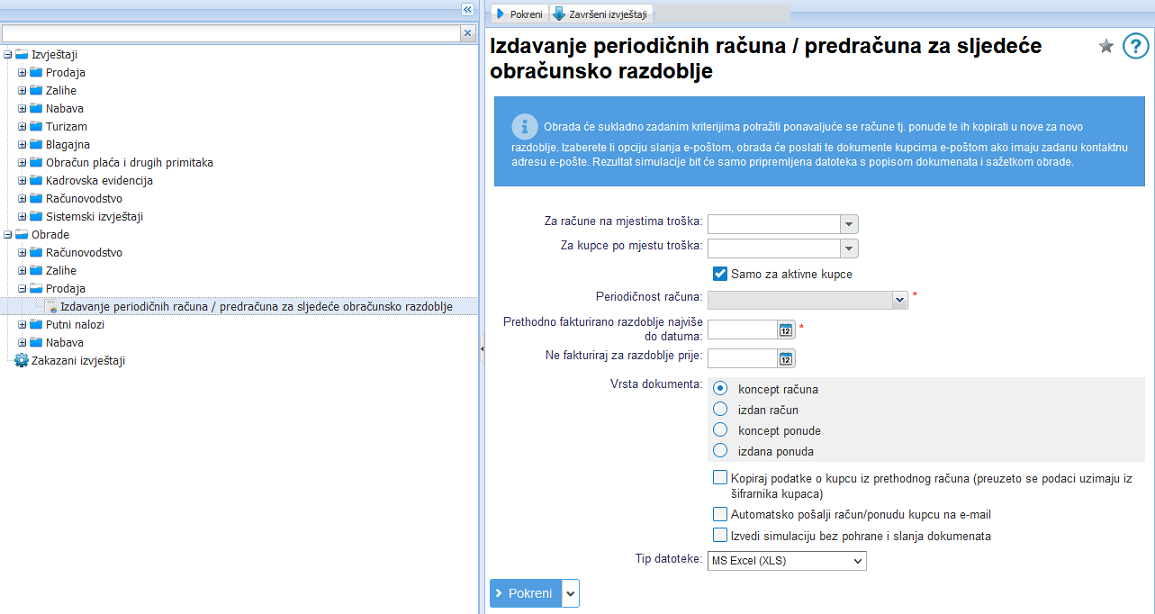Click the Obrade folder icon
1155x614 pixels.
tap(21, 235)
